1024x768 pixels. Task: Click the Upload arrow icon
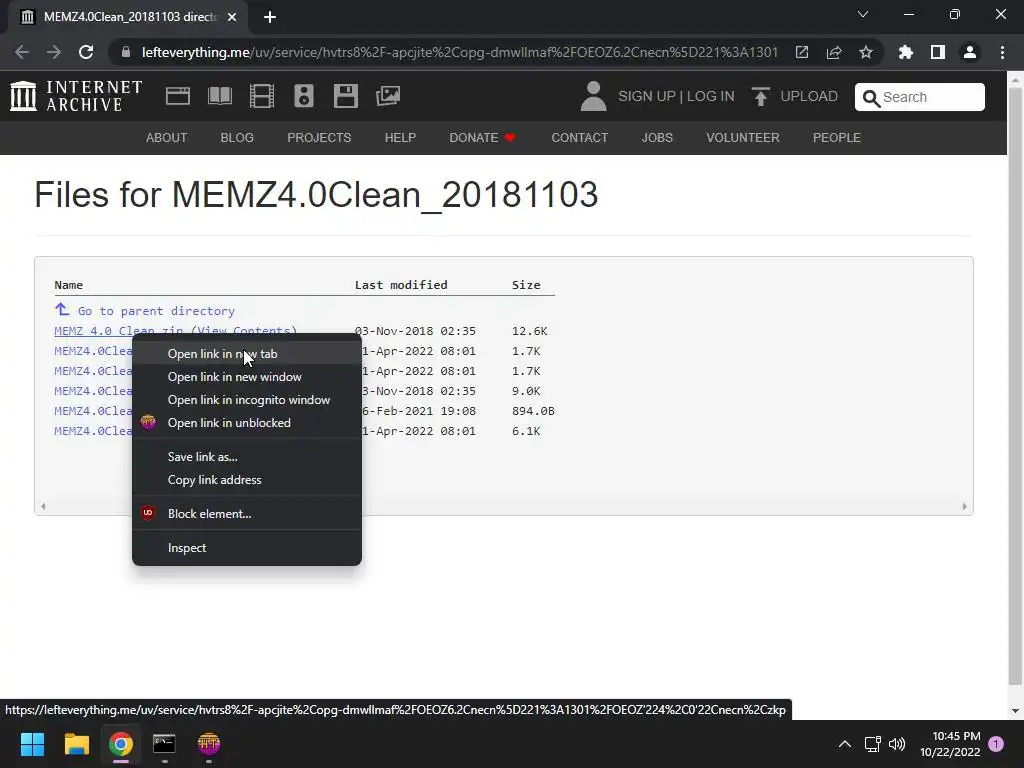[760, 97]
